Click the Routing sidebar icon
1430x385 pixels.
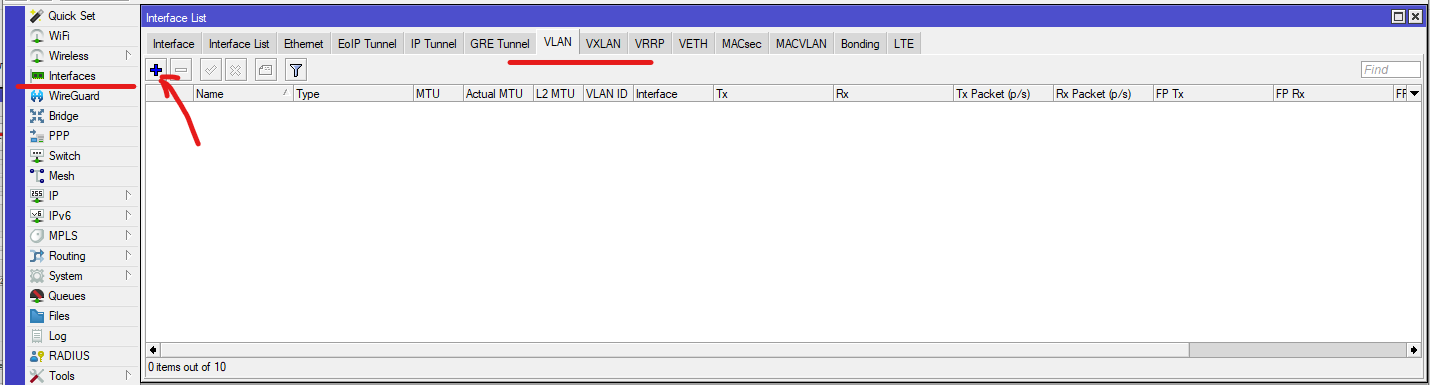tap(37, 256)
